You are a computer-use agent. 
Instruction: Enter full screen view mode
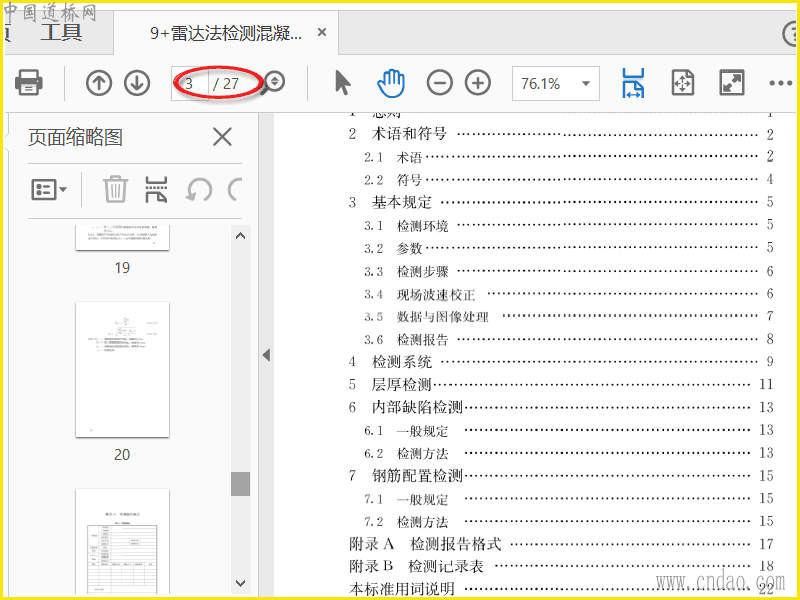pyautogui.click(x=732, y=83)
